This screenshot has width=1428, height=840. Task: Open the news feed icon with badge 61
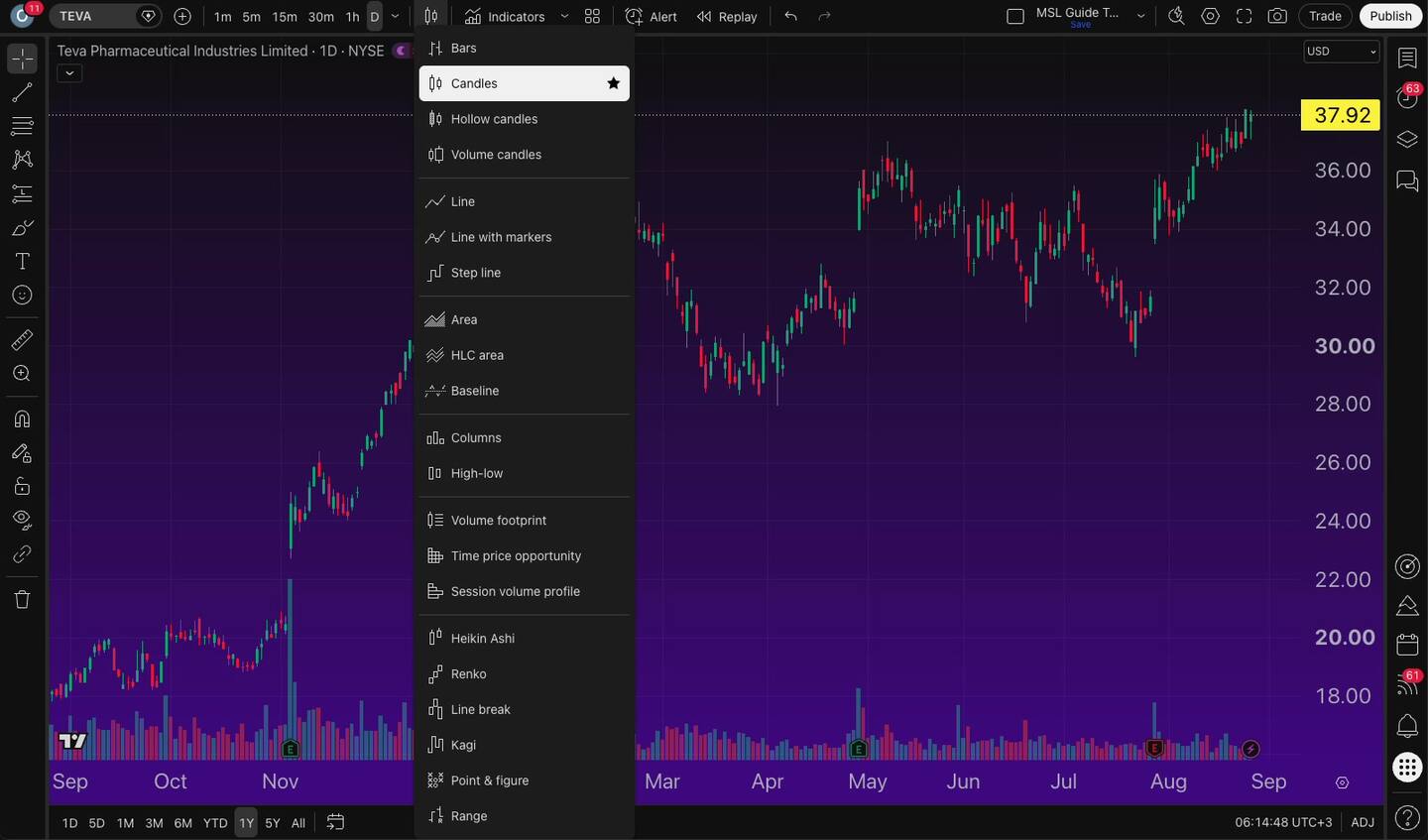pos(1407,683)
